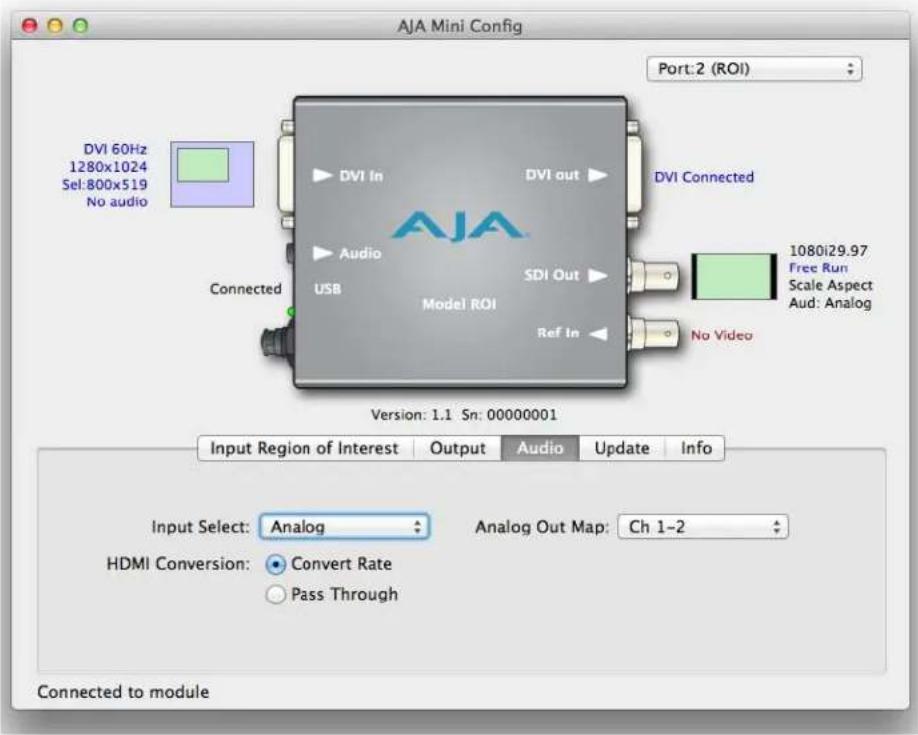
Task: Select the Audio tab
Action: click(x=540, y=448)
